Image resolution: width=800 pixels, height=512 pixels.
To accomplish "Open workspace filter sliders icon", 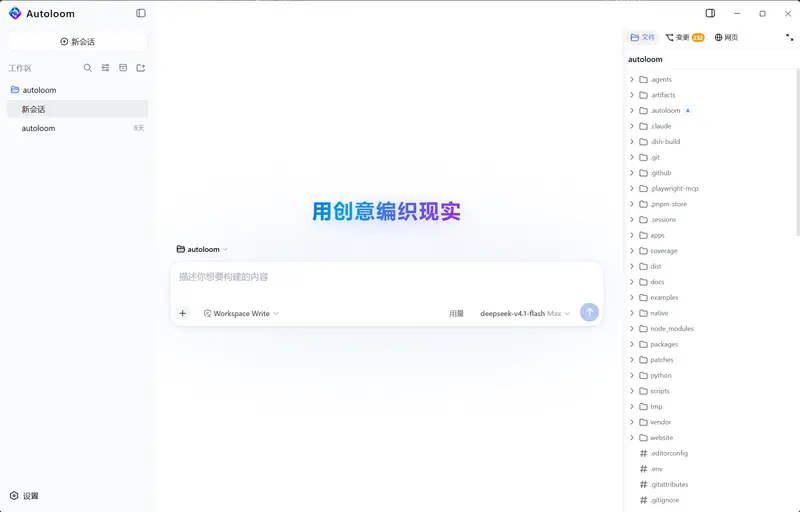I will [x=105, y=68].
